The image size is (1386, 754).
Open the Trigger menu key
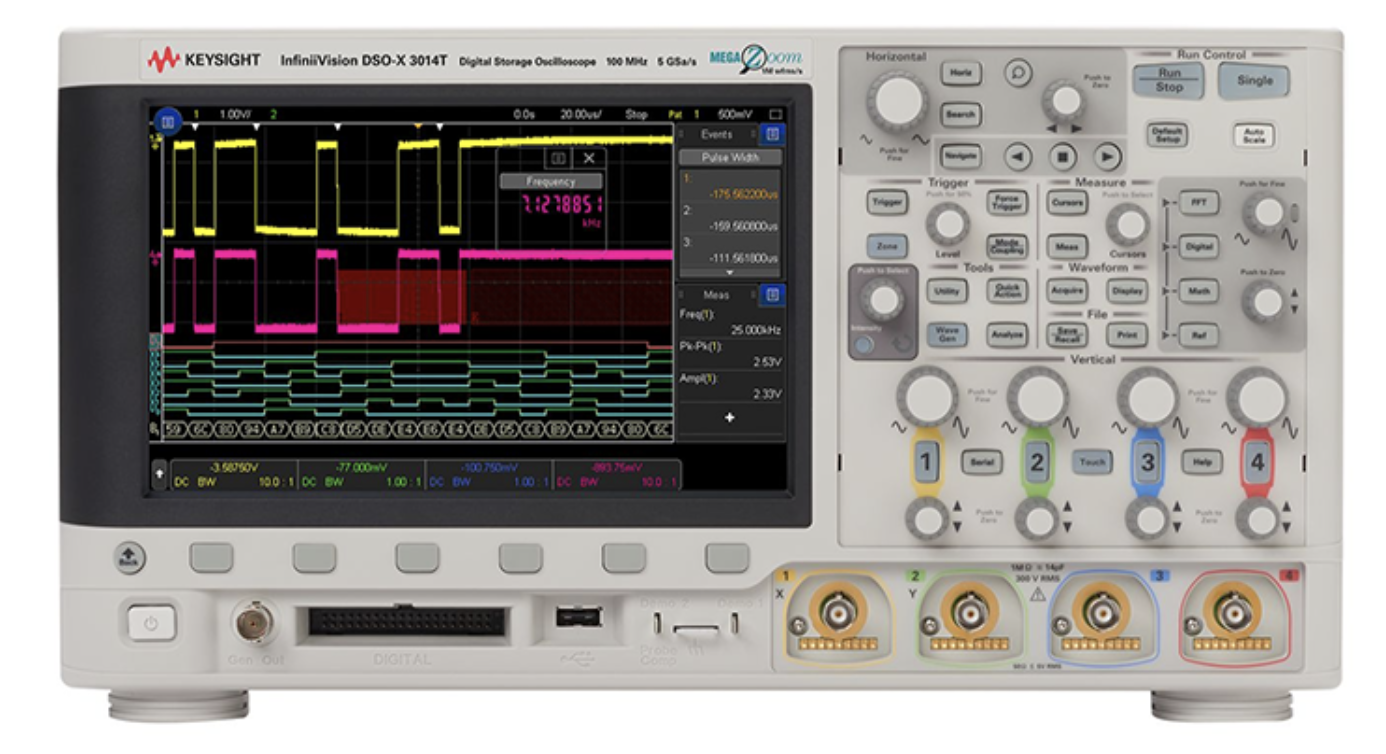click(887, 202)
